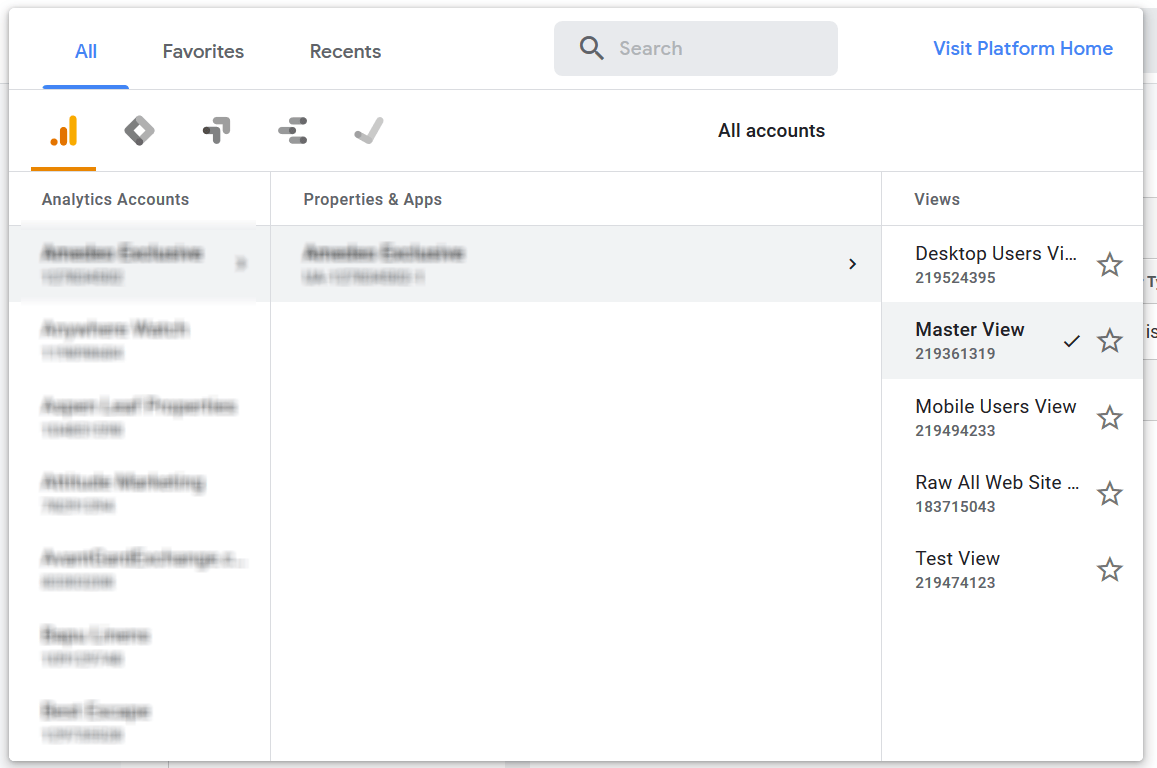Favorite the Mobile Users View
Viewport: 1157px width, 768px height.
pos(1110,417)
